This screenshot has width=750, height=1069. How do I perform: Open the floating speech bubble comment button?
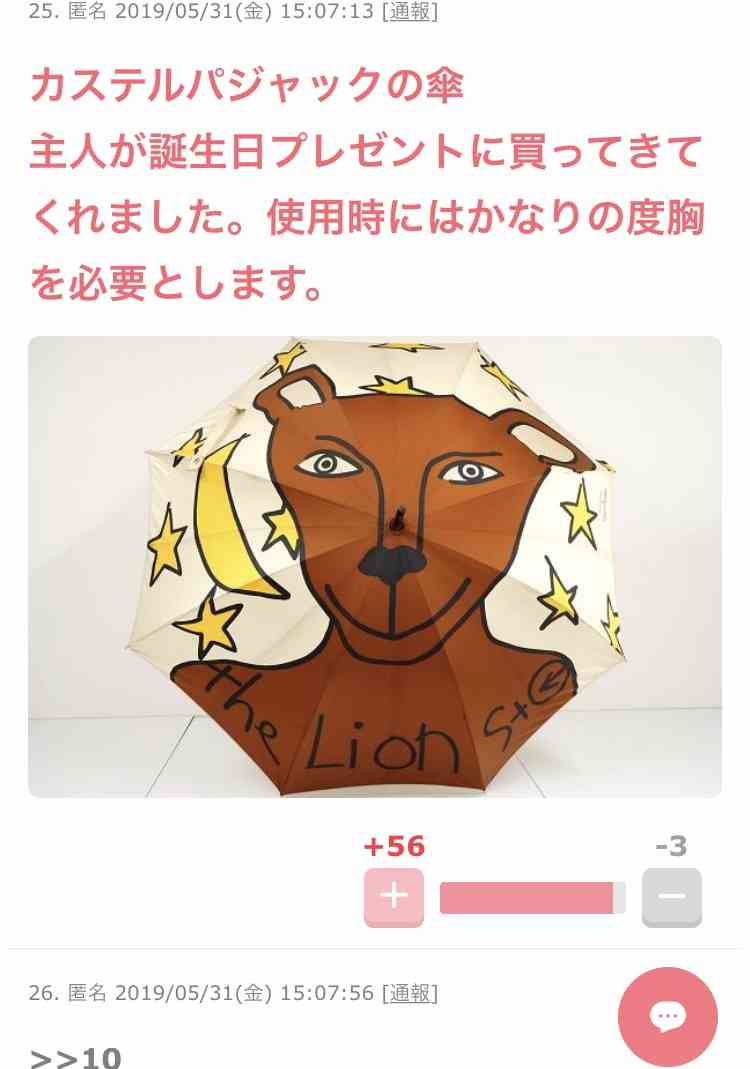pos(668,1017)
